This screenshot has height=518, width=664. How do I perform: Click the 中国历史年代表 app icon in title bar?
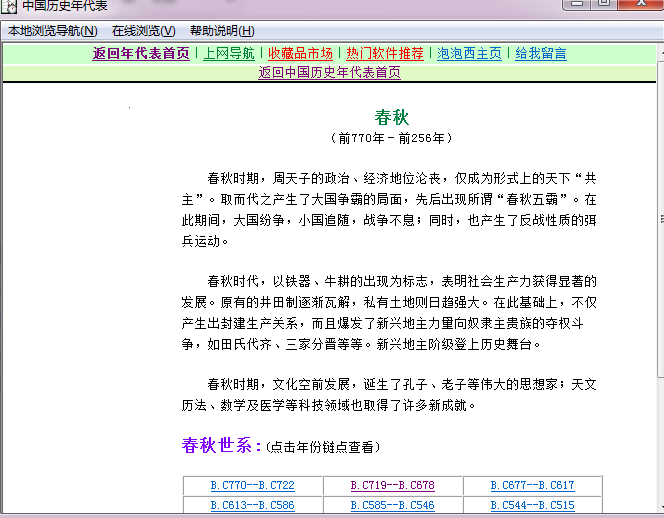click(x=9, y=6)
